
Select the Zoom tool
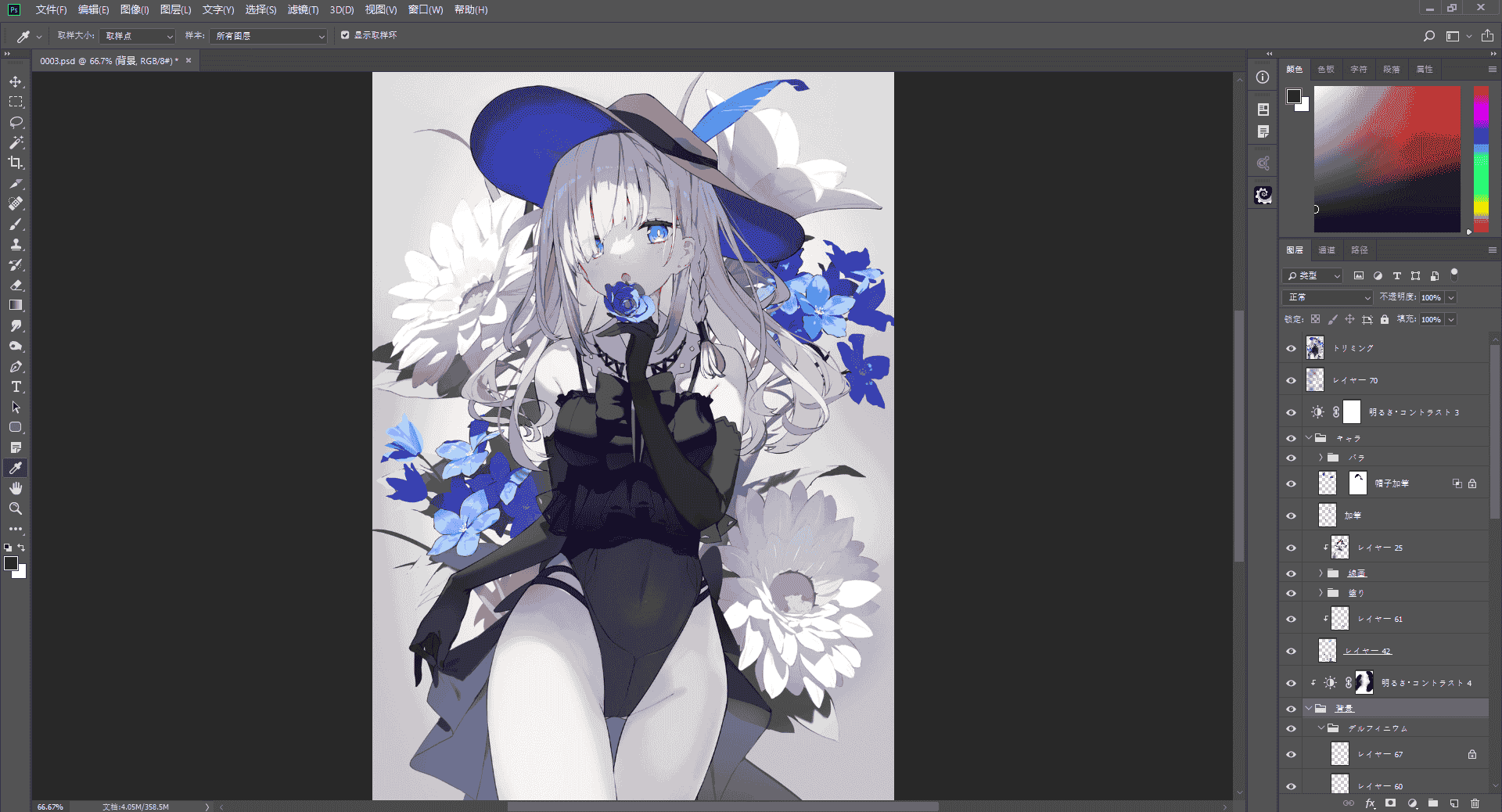click(16, 508)
